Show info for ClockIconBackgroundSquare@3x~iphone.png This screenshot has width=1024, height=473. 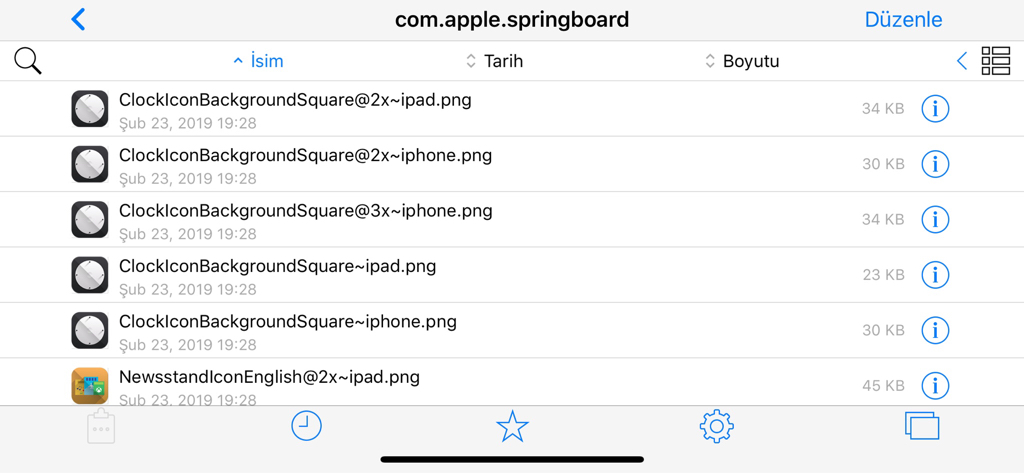(934, 219)
